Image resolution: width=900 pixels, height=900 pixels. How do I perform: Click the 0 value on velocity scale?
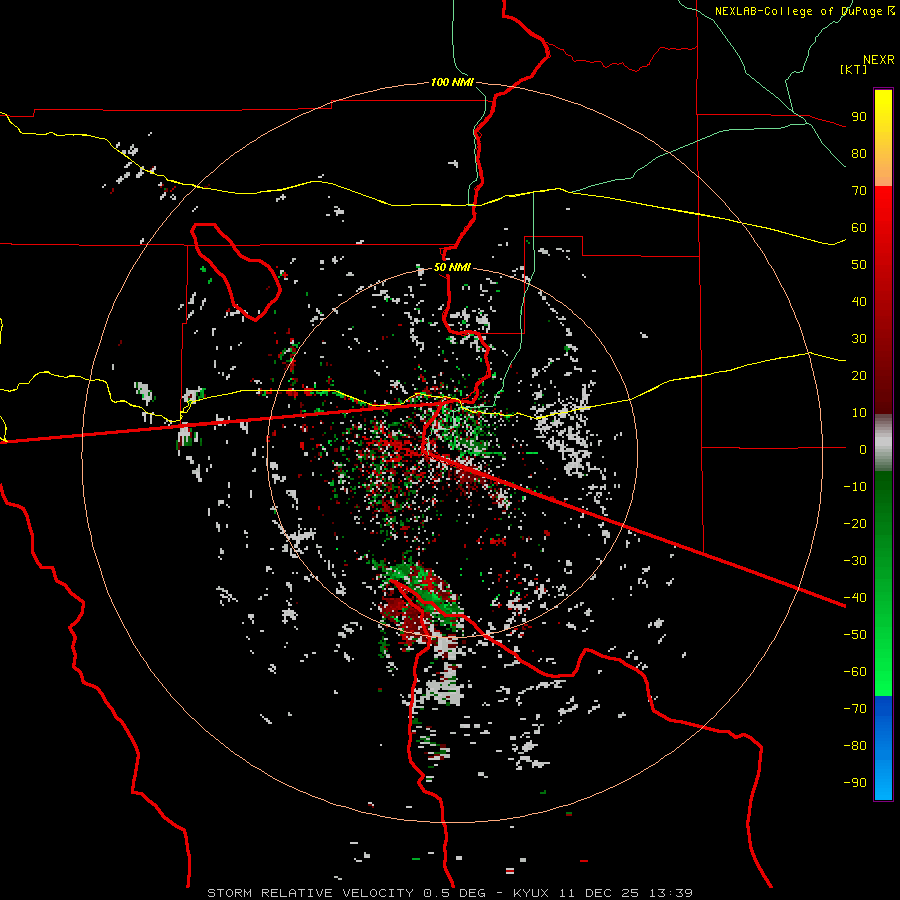tap(863, 449)
